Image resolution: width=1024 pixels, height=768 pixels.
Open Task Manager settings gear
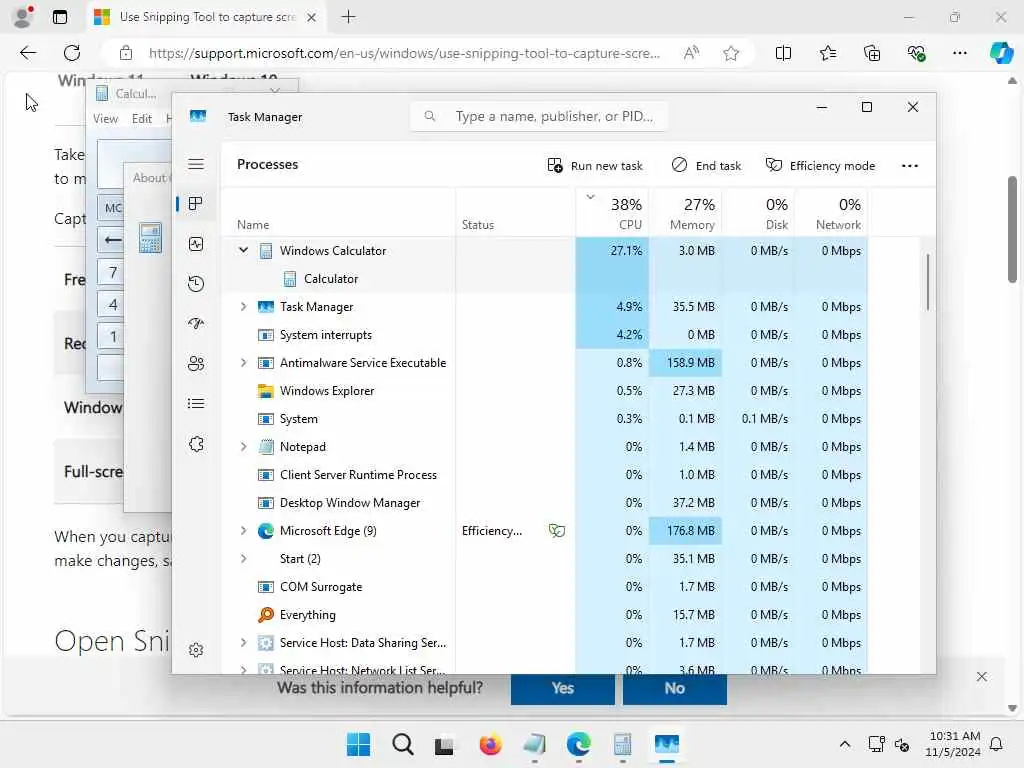[x=196, y=650]
